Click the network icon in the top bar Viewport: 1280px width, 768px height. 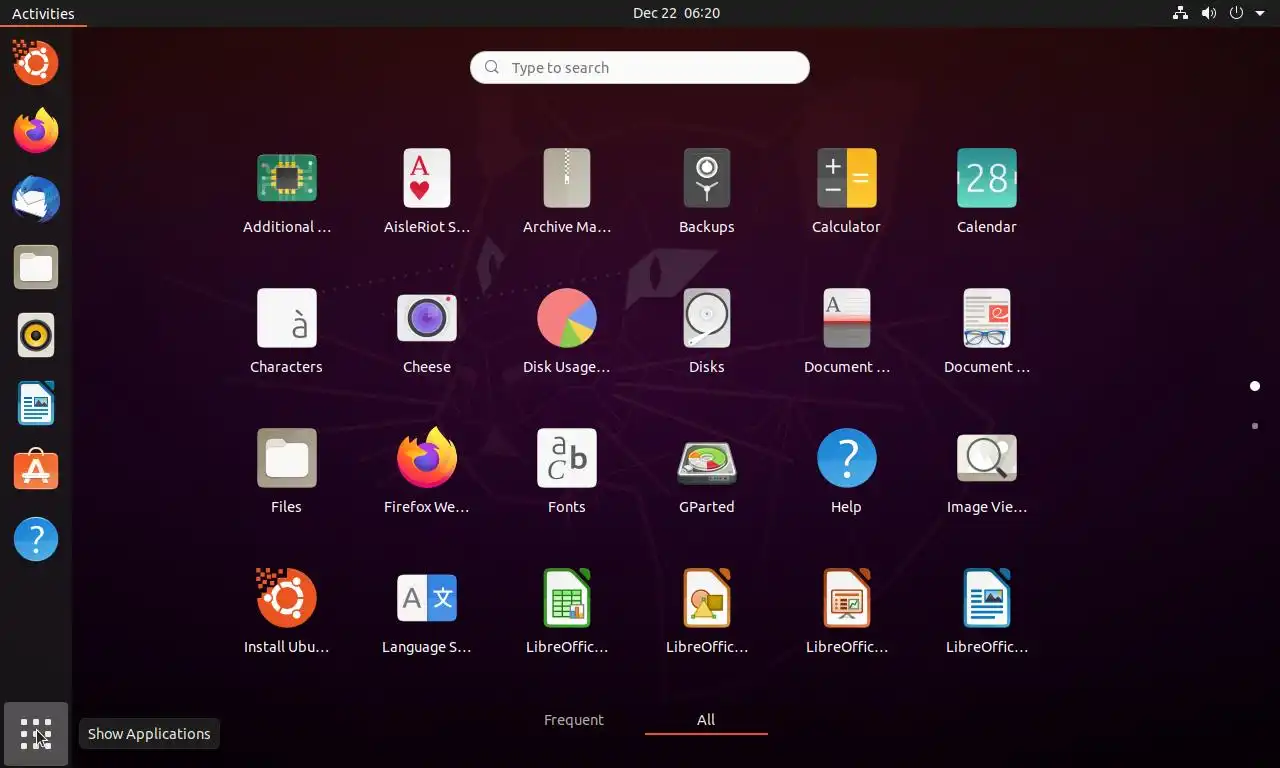point(1180,13)
